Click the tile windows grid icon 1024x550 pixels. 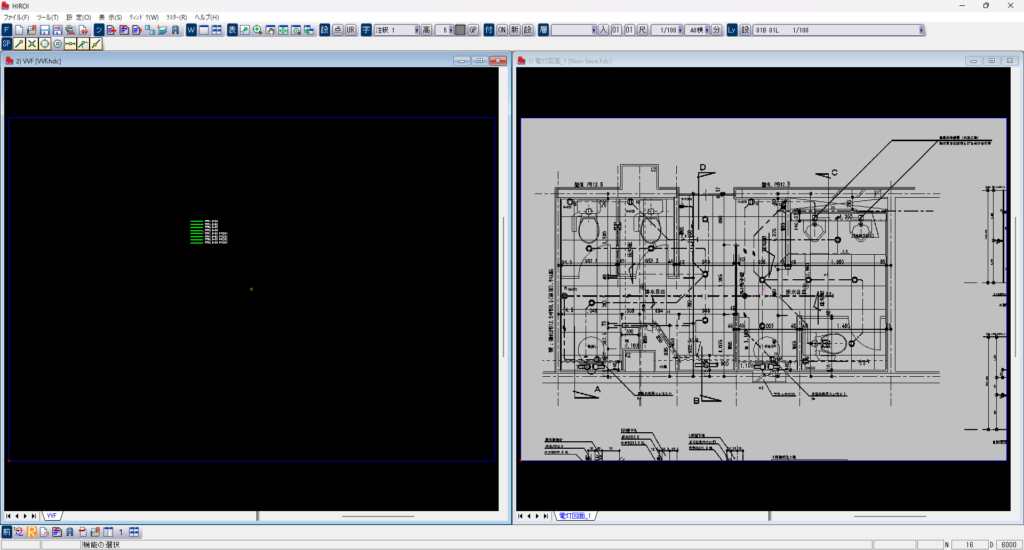[x=217, y=30]
